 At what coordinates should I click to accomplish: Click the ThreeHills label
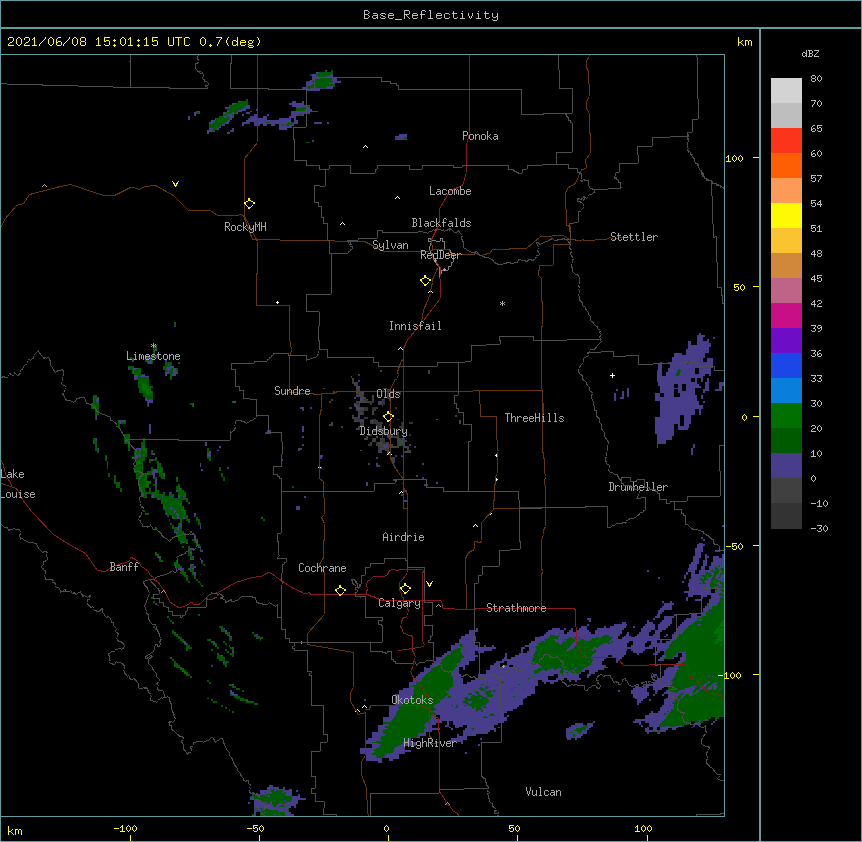[x=534, y=418]
